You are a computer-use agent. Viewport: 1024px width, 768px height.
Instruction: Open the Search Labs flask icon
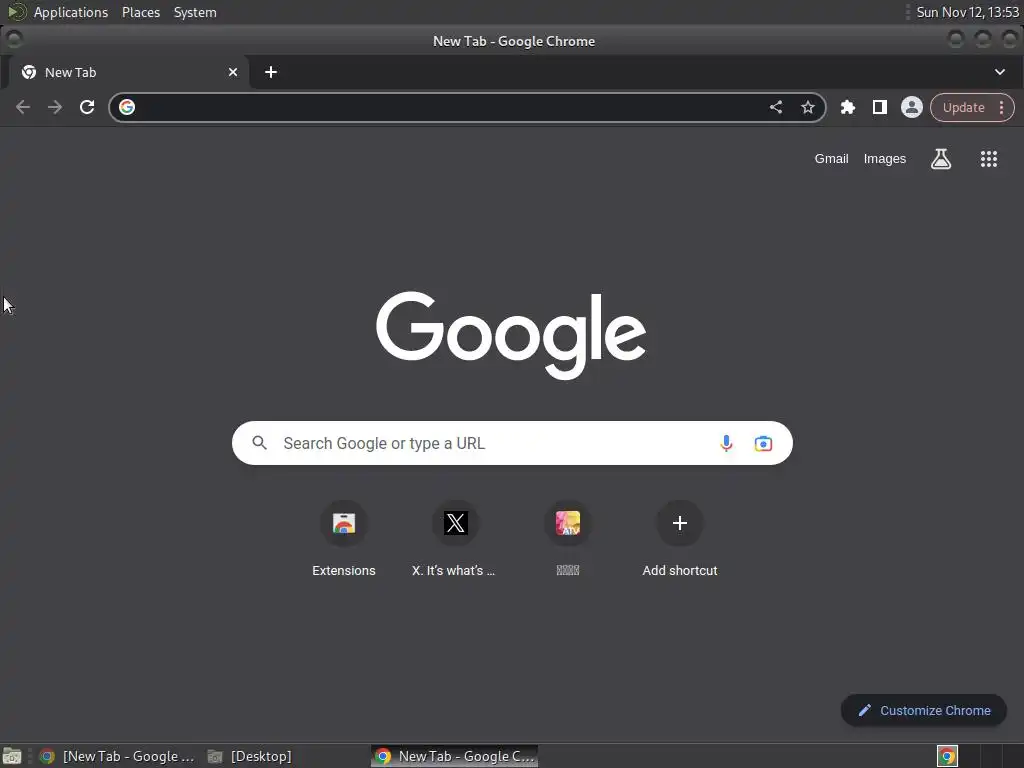[x=940, y=159]
